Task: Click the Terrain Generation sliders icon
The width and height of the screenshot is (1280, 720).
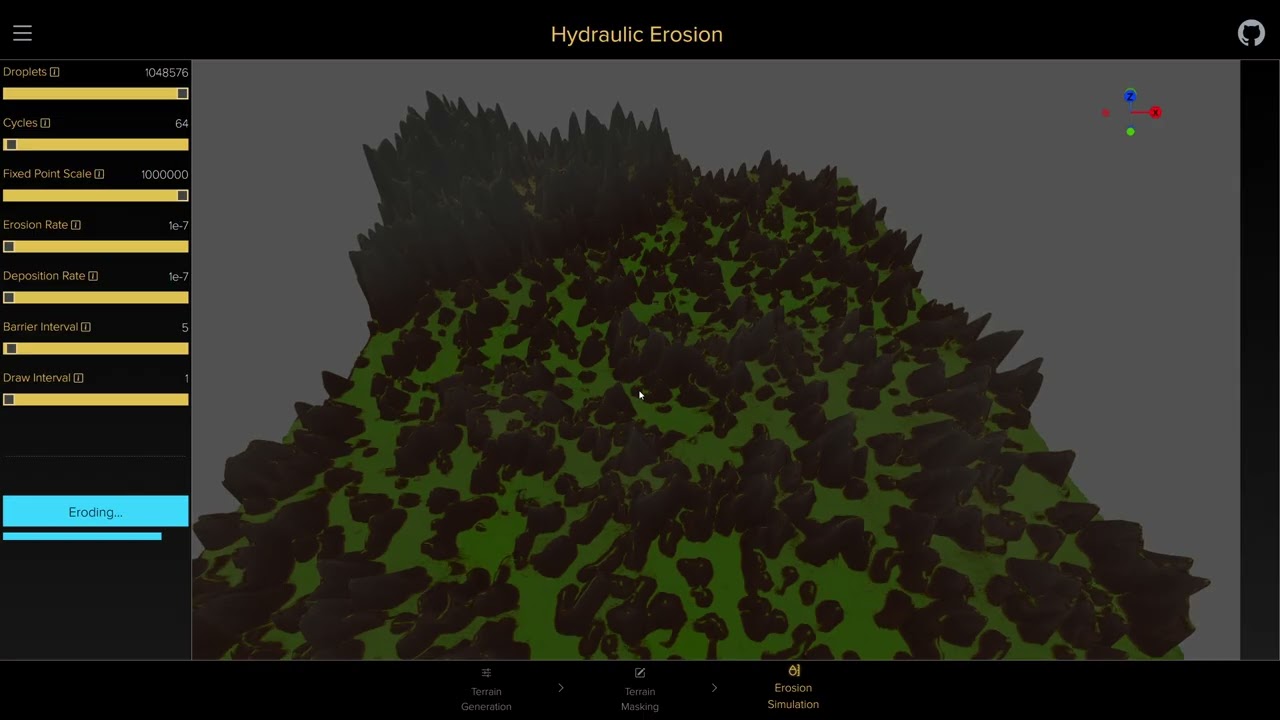Action: (486, 673)
